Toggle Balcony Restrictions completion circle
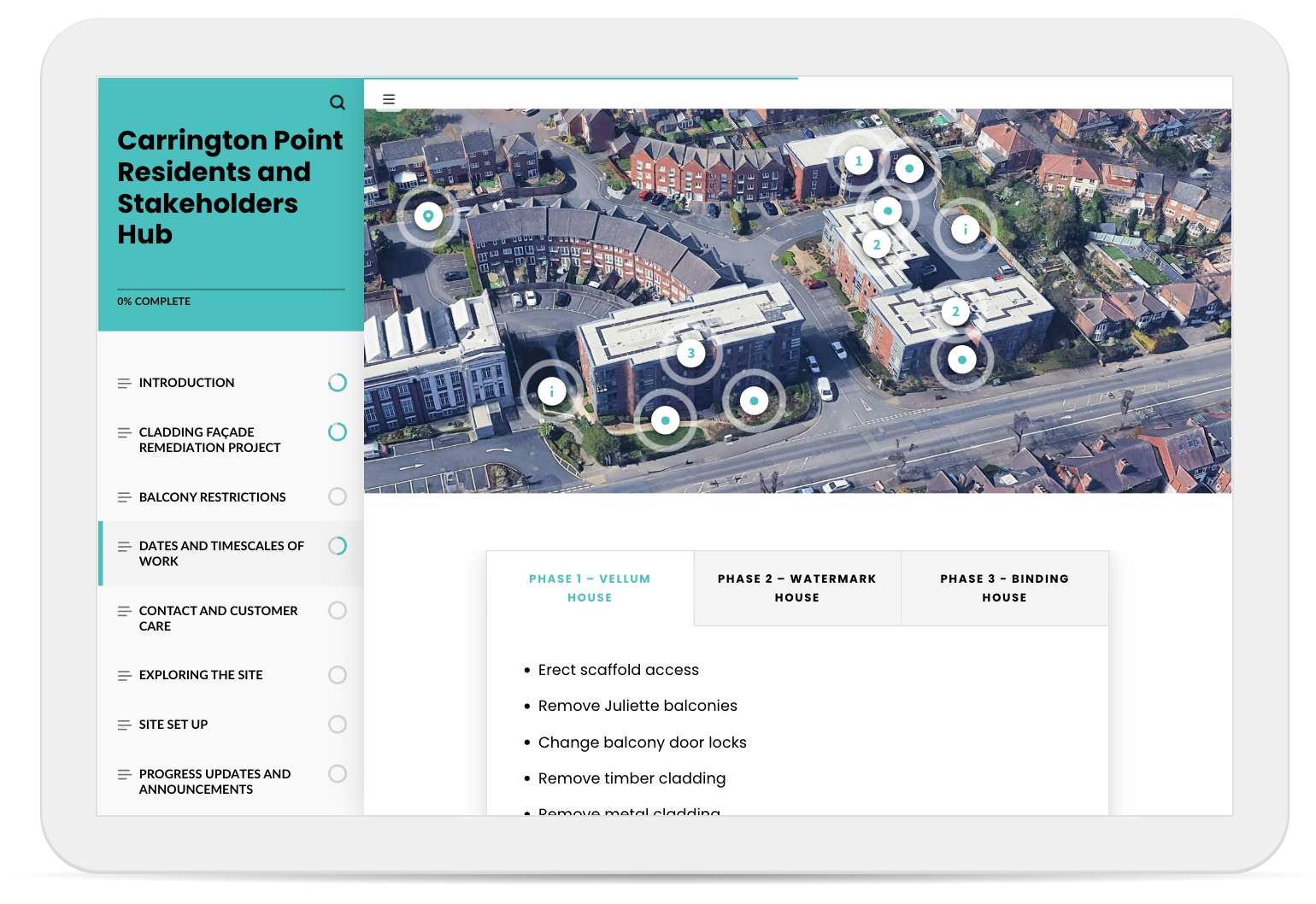 [x=338, y=496]
